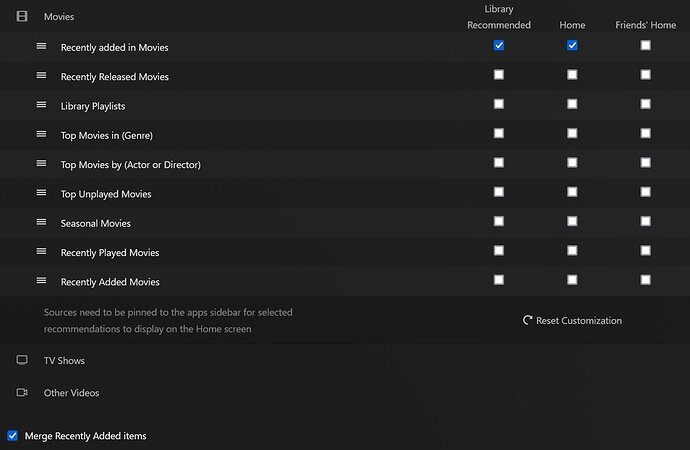690x450 pixels.
Task: Click the Friends' Home column header
Action: coord(646,25)
